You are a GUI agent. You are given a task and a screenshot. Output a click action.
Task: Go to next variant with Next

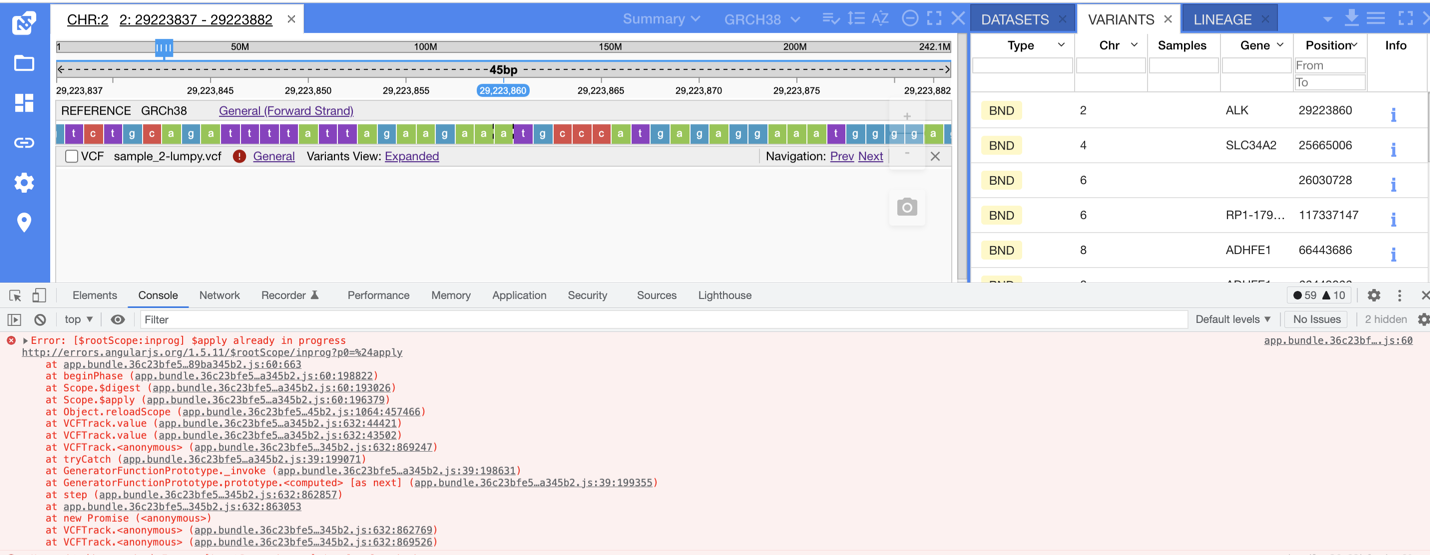click(870, 157)
